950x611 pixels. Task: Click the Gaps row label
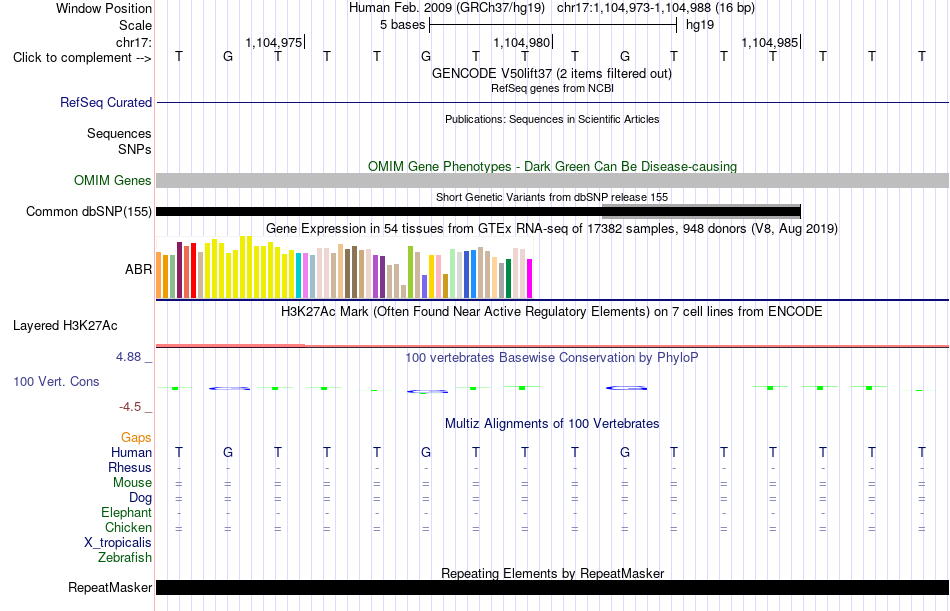coord(136,438)
